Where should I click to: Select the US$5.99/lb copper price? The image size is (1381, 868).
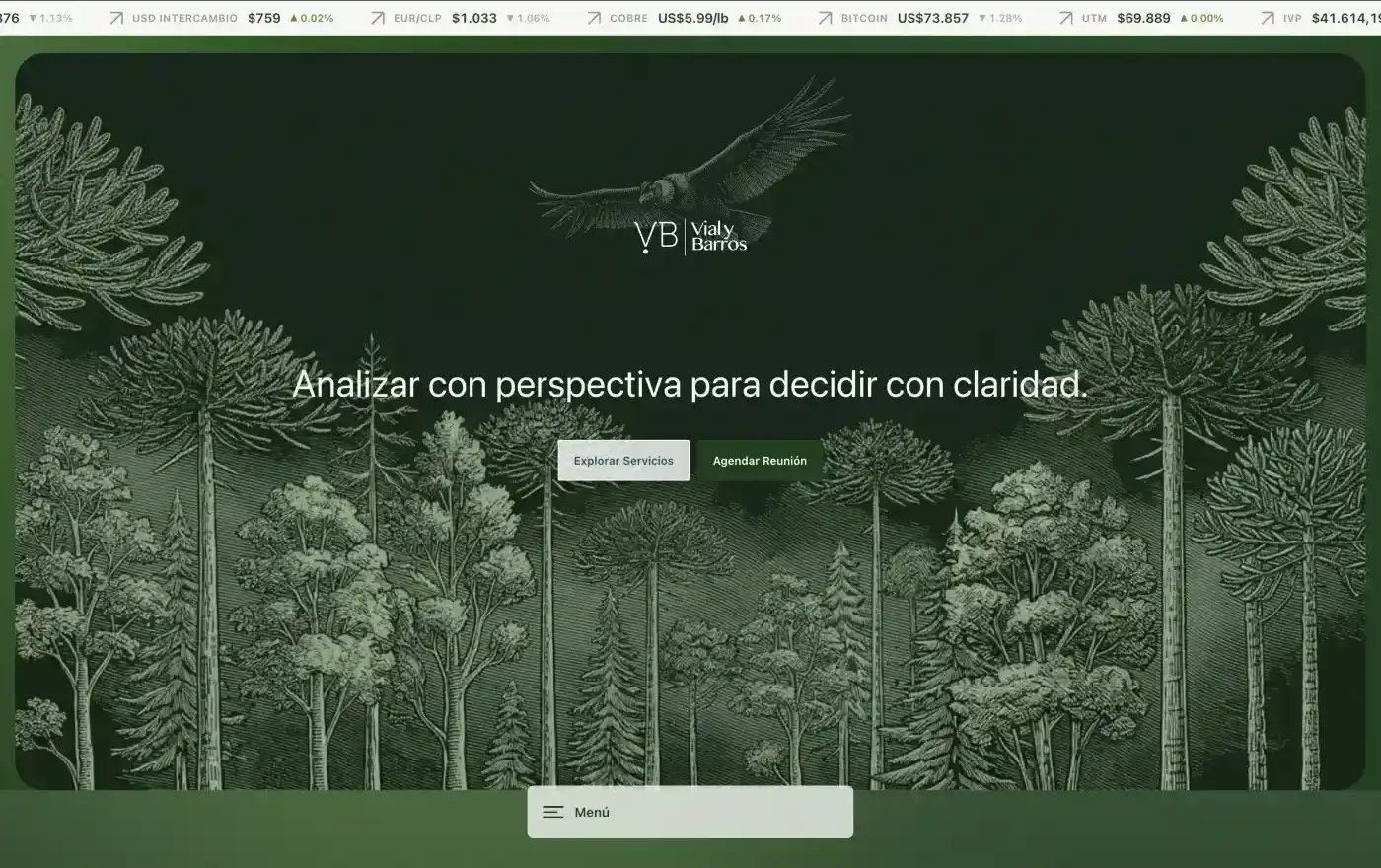pyautogui.click(x=692, y=18)
